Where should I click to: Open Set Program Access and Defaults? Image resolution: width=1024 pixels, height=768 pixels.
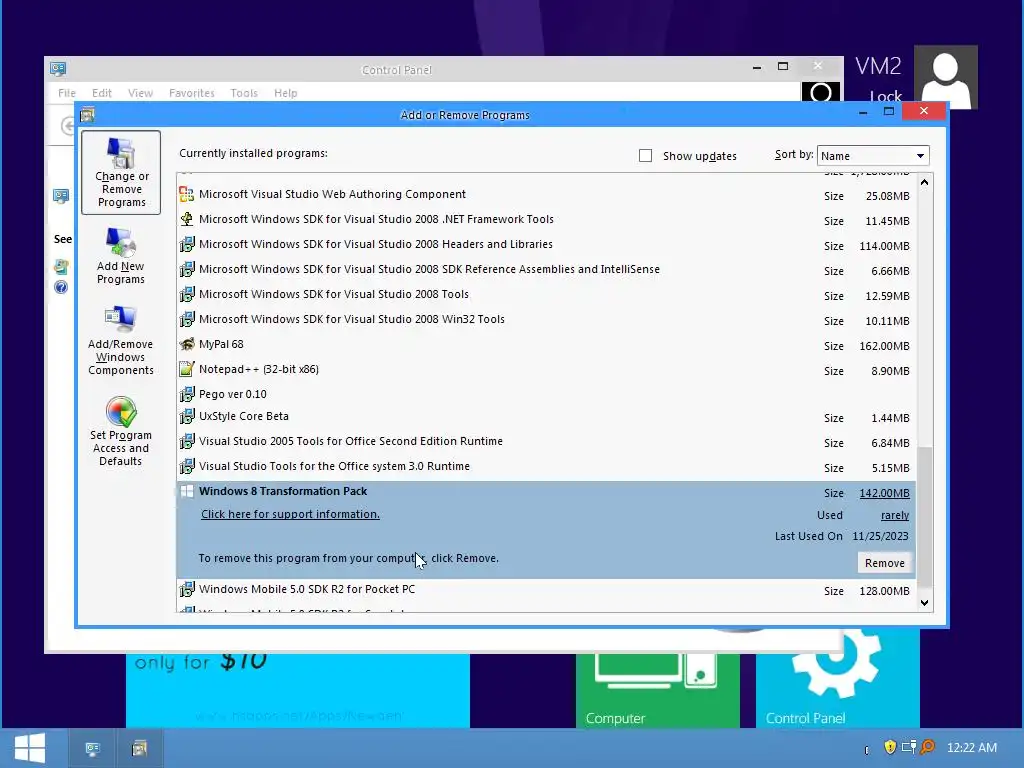click(121, 431)
